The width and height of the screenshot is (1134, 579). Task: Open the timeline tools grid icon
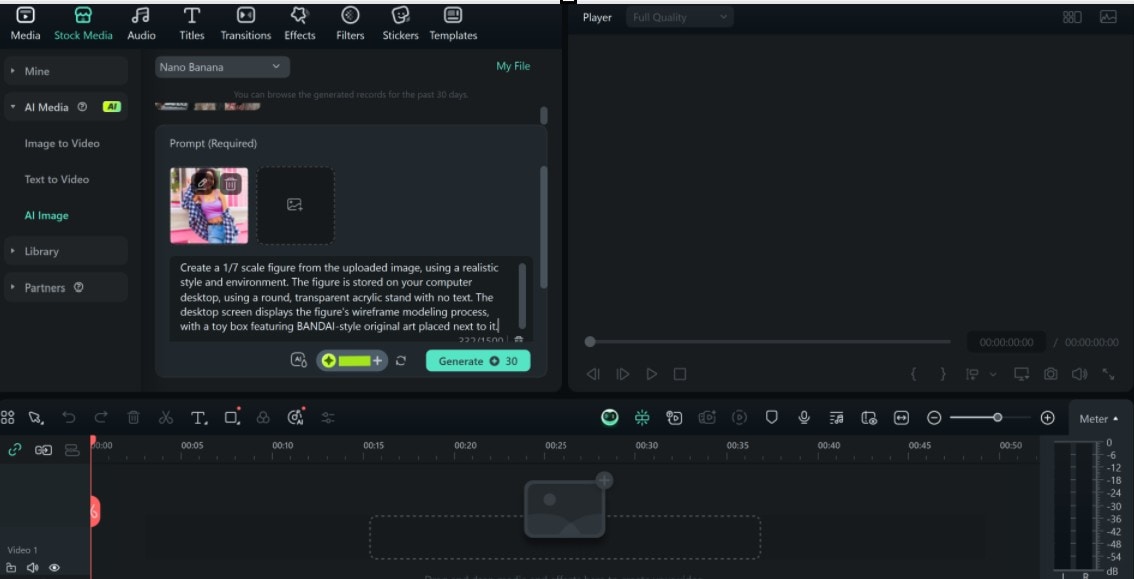[7, 417]
